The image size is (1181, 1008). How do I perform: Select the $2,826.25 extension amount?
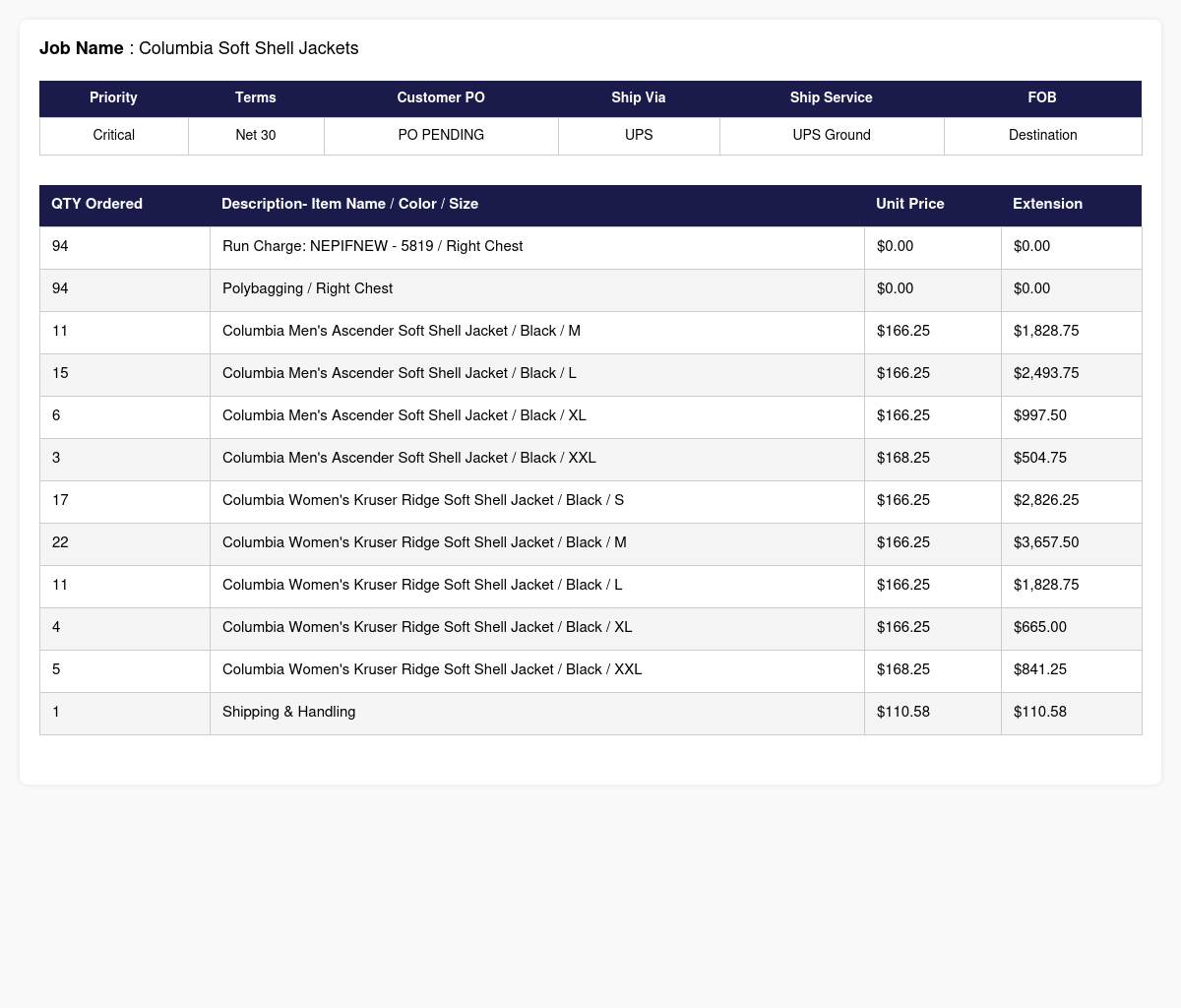click(1072, 500)
